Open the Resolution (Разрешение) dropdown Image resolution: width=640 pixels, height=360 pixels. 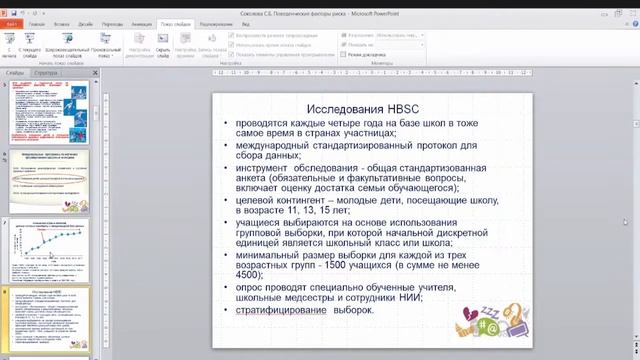(x=400, y=36)
